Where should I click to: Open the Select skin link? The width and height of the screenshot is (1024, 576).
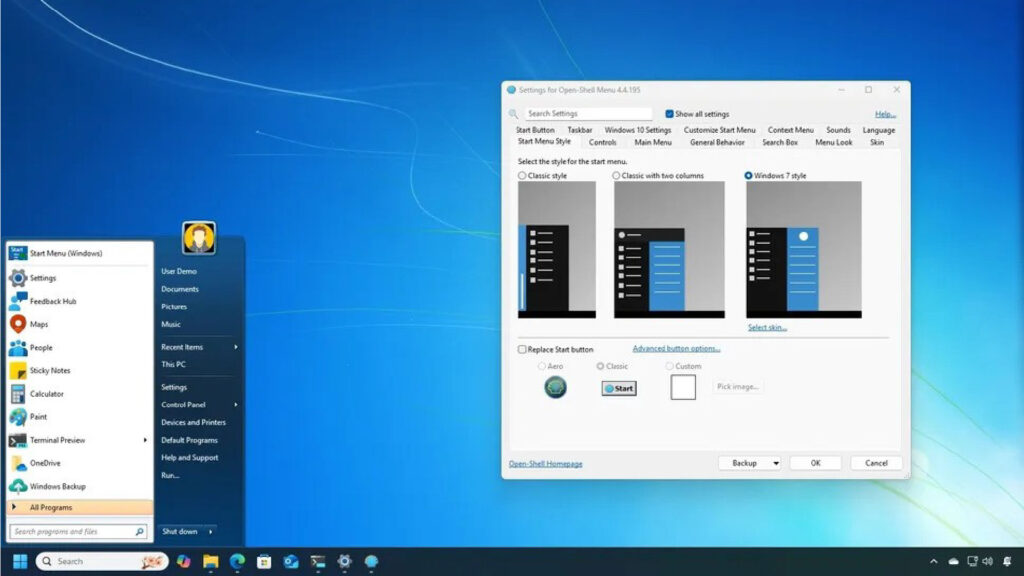(767, 328)
